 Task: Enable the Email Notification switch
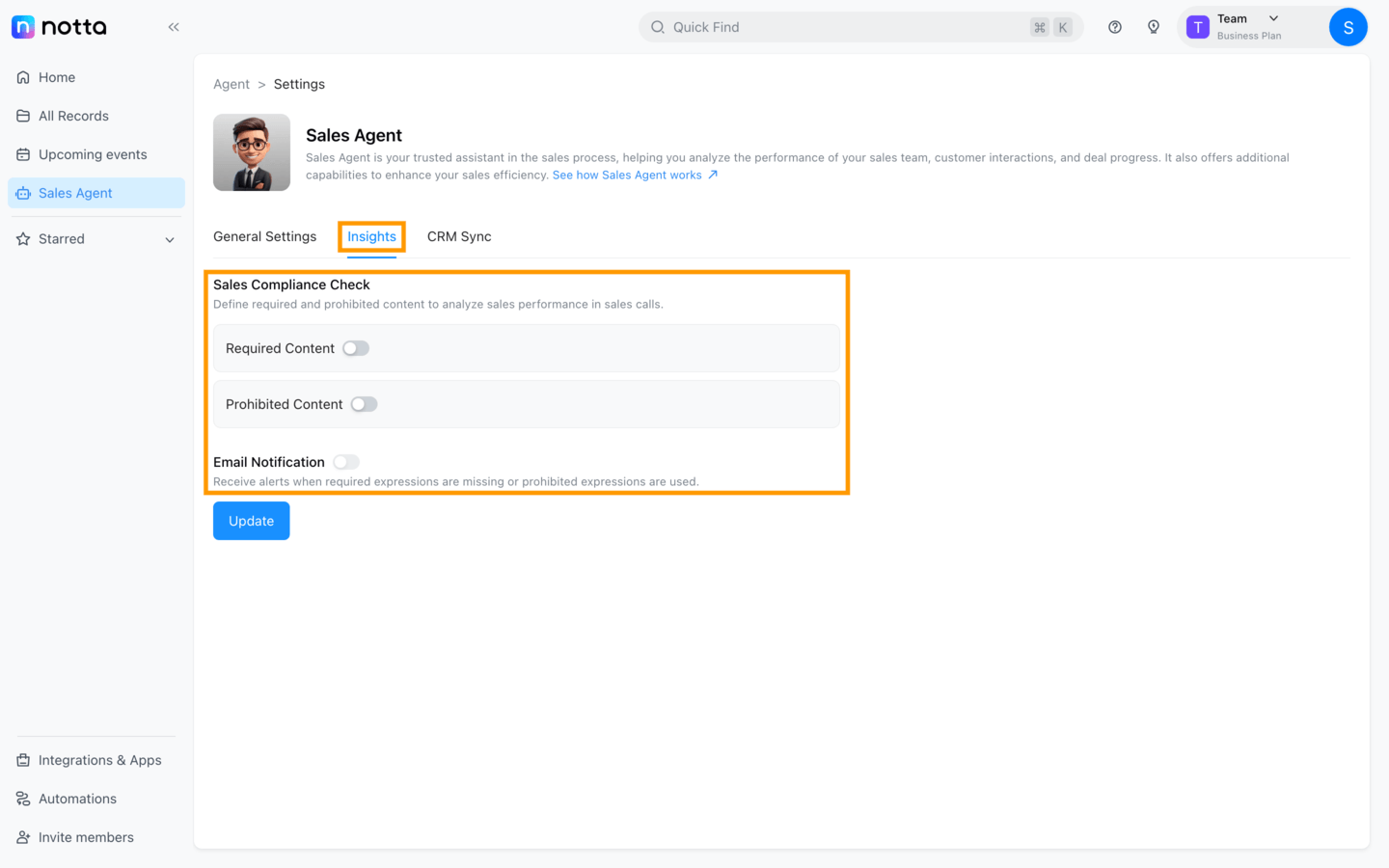(346, 462)
